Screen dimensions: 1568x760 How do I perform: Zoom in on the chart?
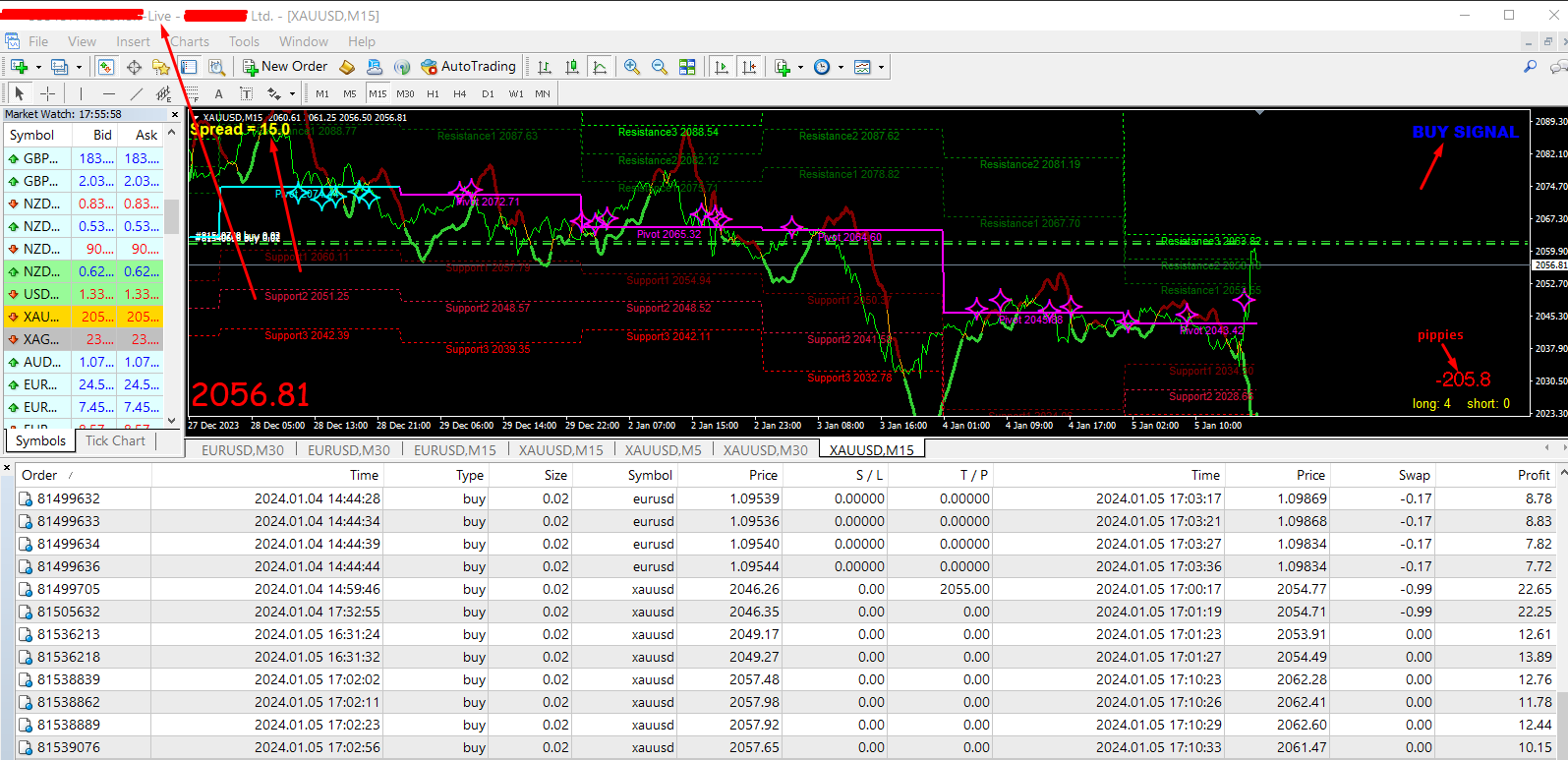coord(631,67)
